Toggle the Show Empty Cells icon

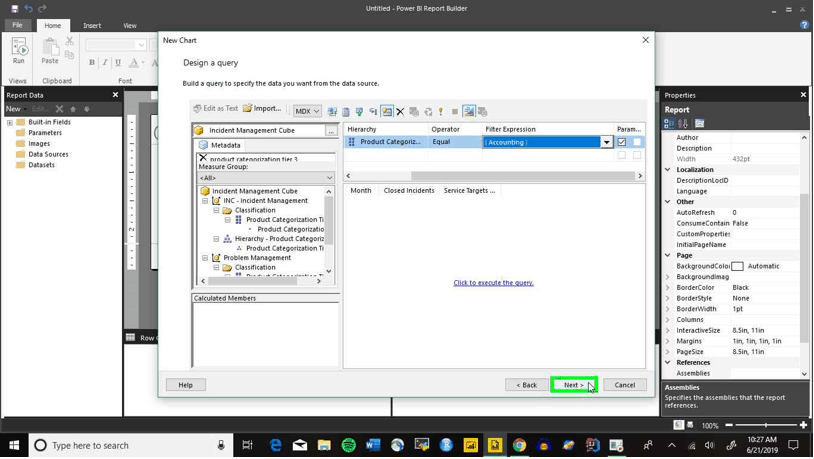[359, 112]
